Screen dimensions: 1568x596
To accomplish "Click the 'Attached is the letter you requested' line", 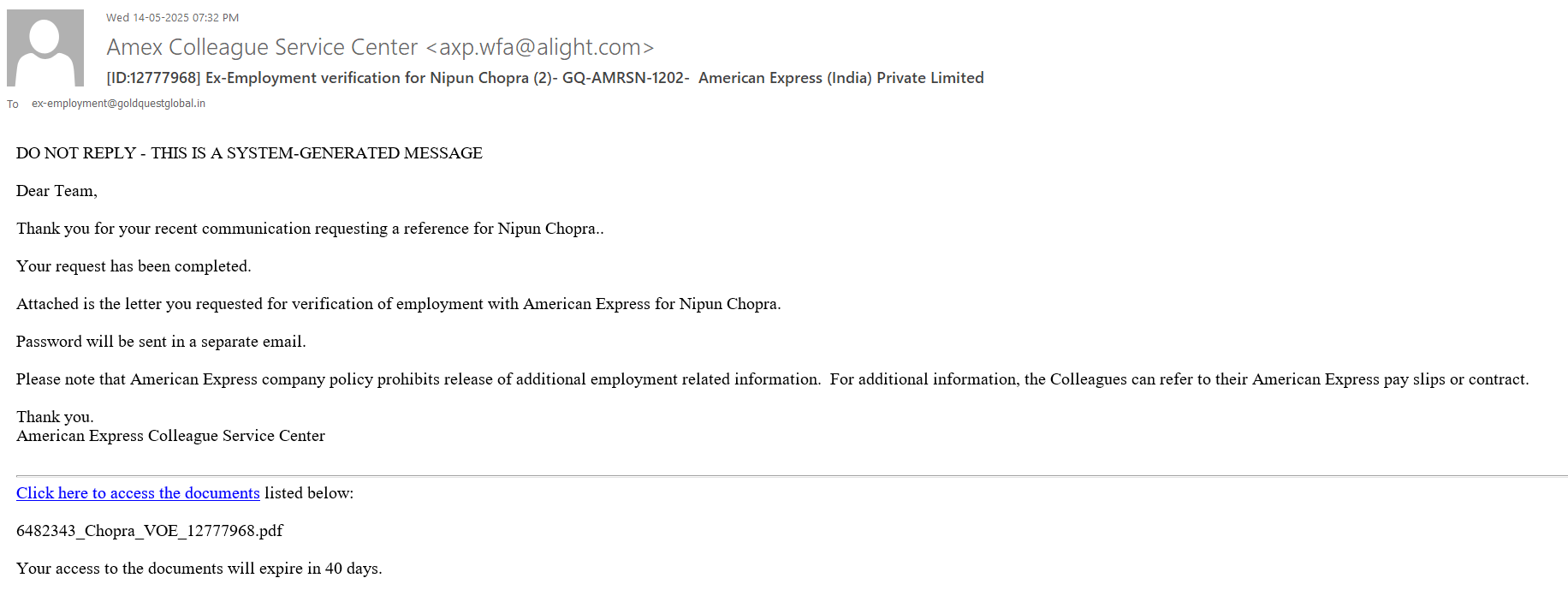I will [x=398, y=304].
